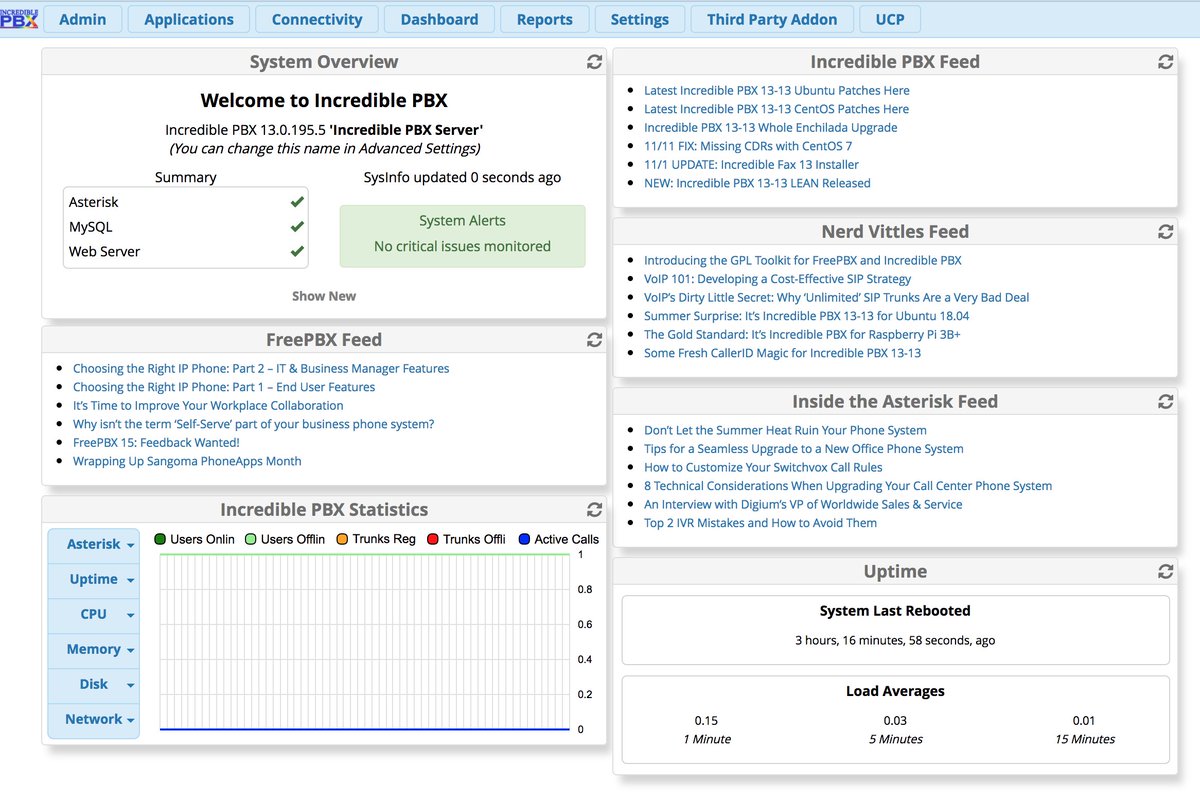Open The Gold Standard Raspberry Pi 3B+ link
This screenshot has height=800, width=1200.
pyautogui.click(x=802, y=334)
